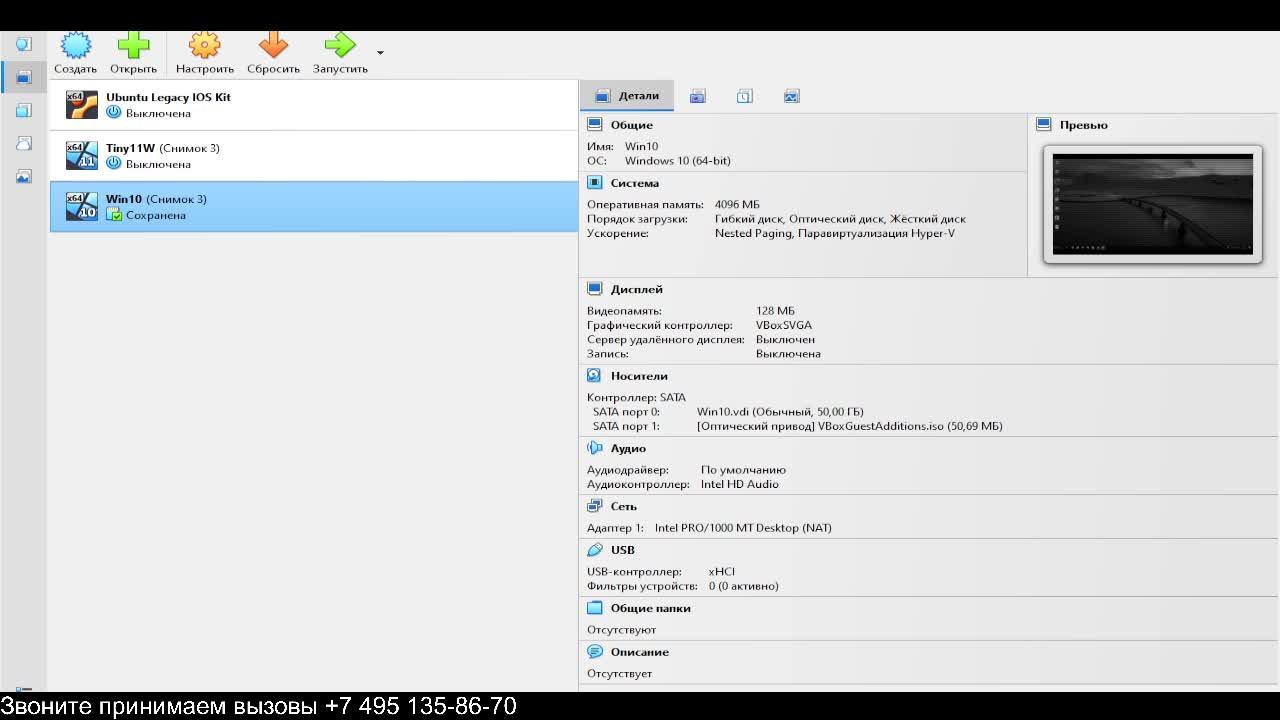Click the xHCI USB controller value
The height and width of the screenshot is (720, 1280).
point(722,572)
